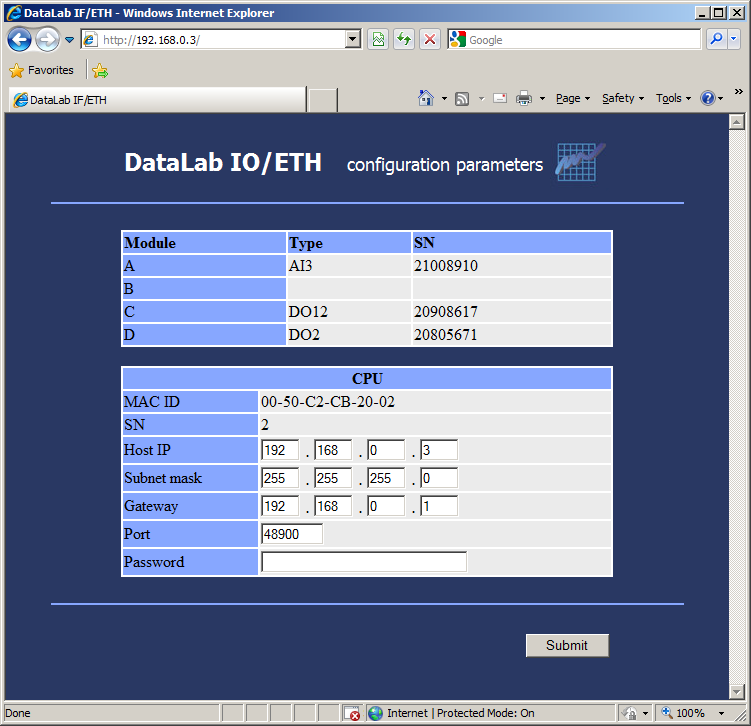Click the RSS feeds icon

[x=462, y=98]
